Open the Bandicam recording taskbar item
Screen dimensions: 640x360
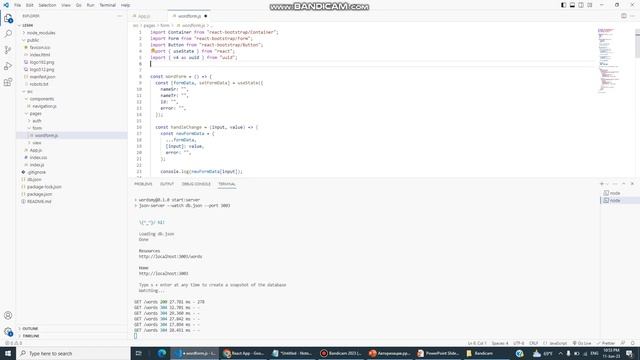click(340, 353)
